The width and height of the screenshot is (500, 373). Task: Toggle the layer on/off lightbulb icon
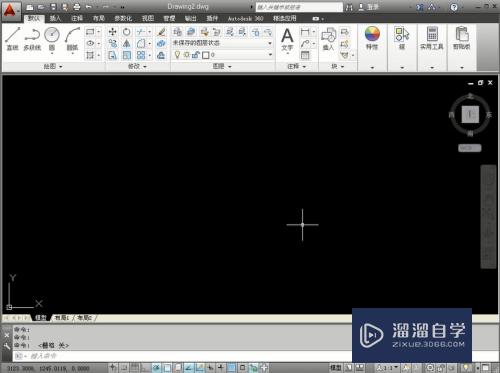pos(177,55)
